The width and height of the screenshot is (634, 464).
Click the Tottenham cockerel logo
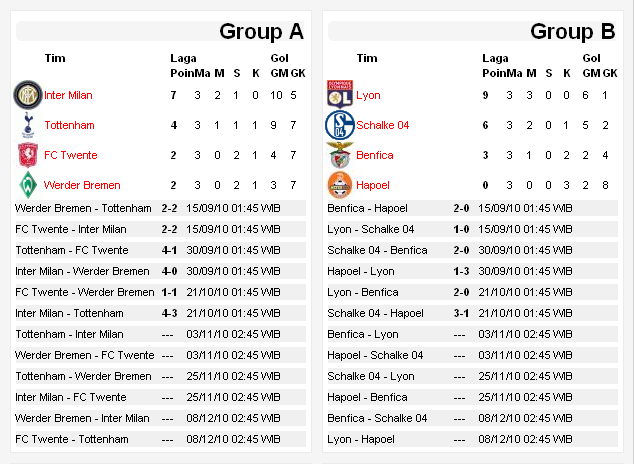coord(28,125)
